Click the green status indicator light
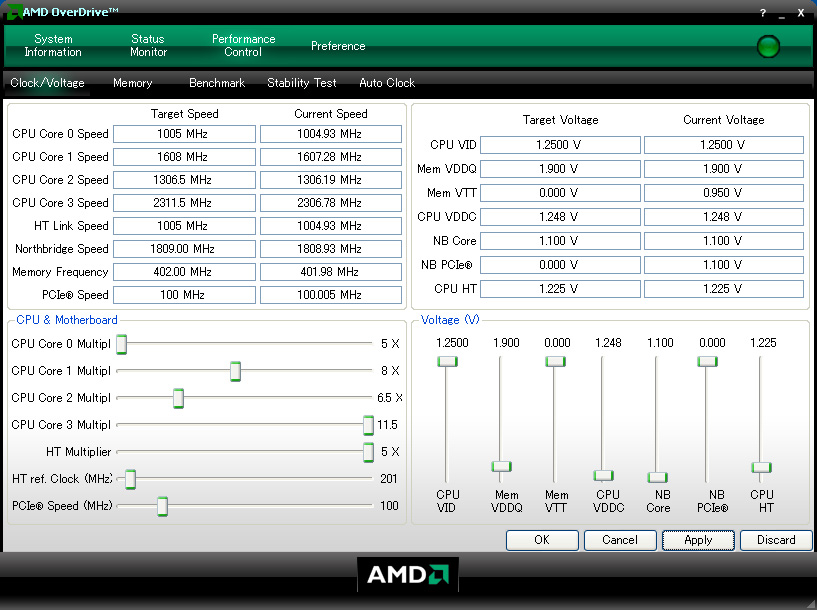 coord(768,46)
